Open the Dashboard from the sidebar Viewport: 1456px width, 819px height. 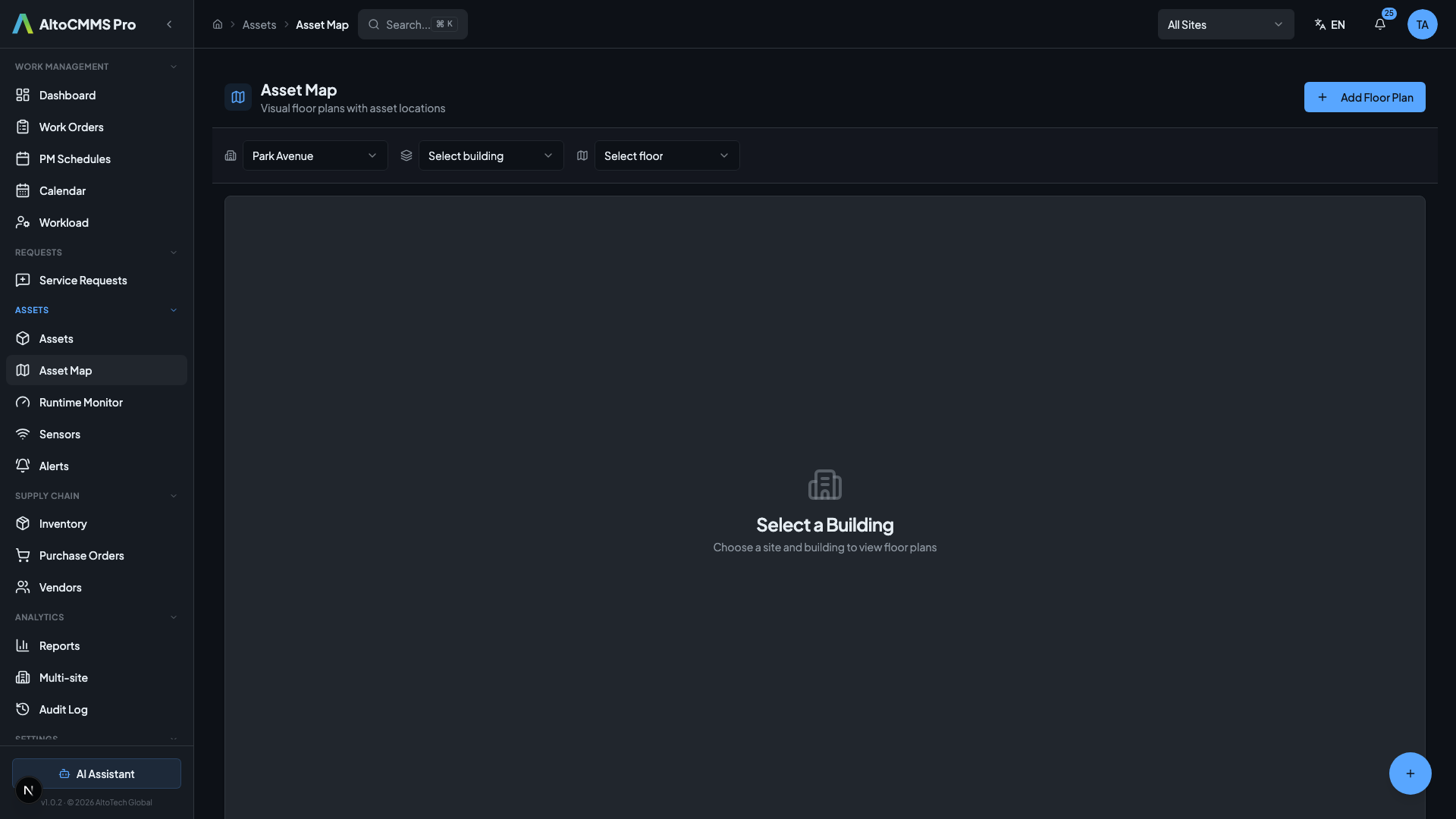click(67, 95)
